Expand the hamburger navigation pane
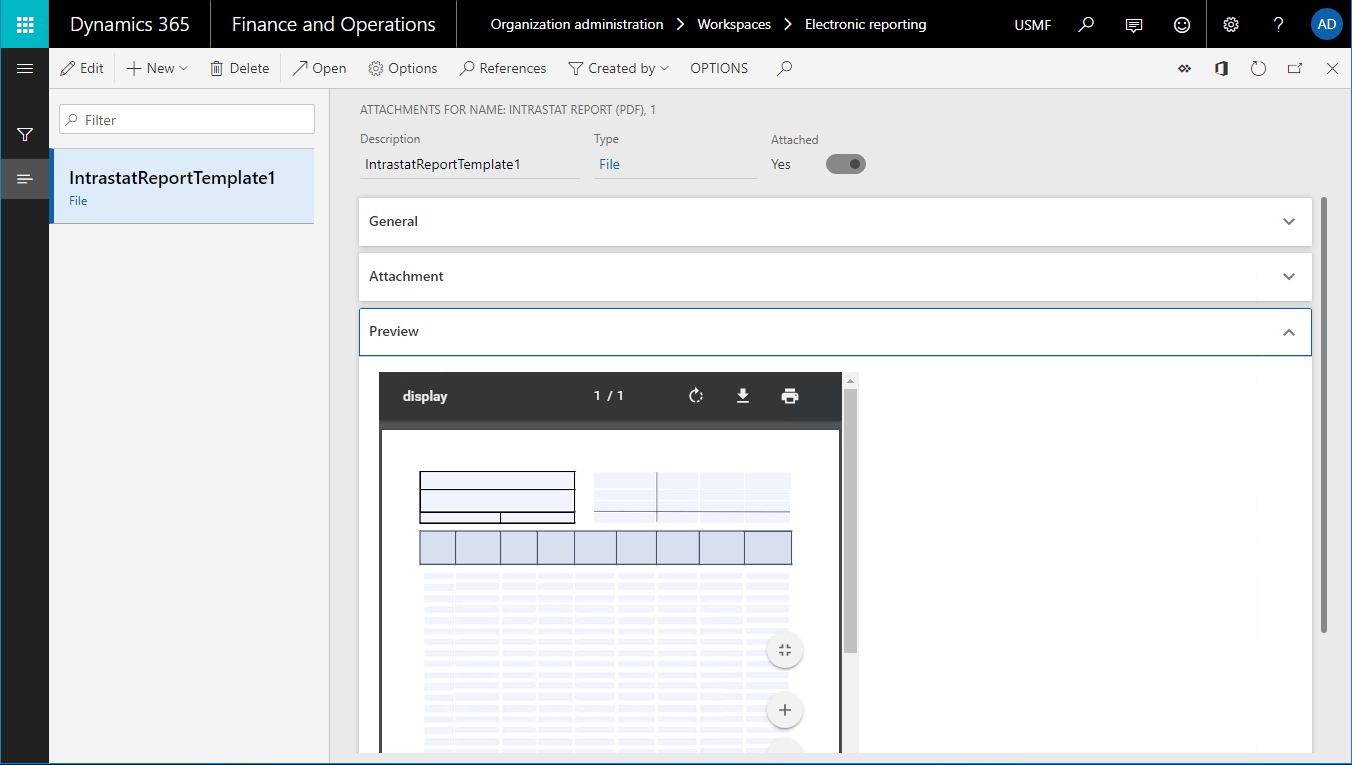Image resolution: width=1352 pixels, height=765 pixels. (x=25, y=68)
